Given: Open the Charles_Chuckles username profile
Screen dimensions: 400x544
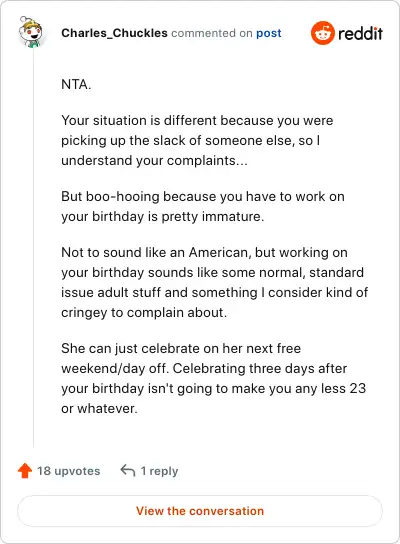Looking at the screenshot, I should click(x=114, y=33).
